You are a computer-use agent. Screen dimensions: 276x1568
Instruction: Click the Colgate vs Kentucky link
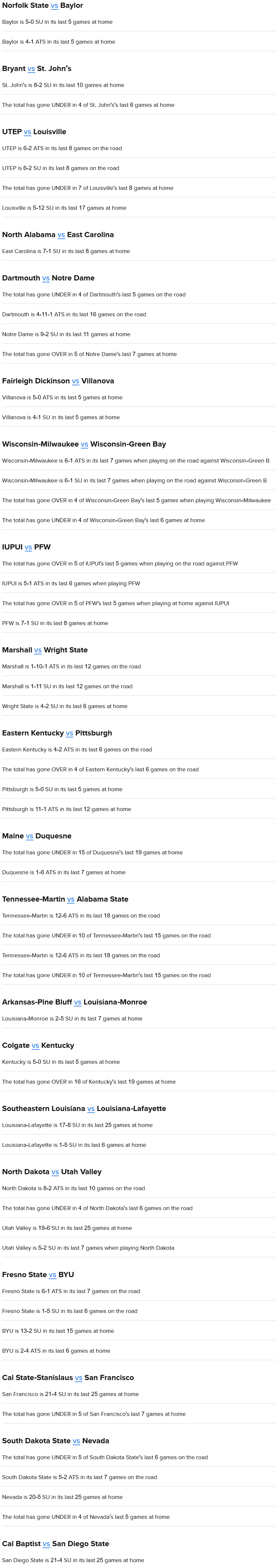pyautogui.click(x=35, y=1046)
